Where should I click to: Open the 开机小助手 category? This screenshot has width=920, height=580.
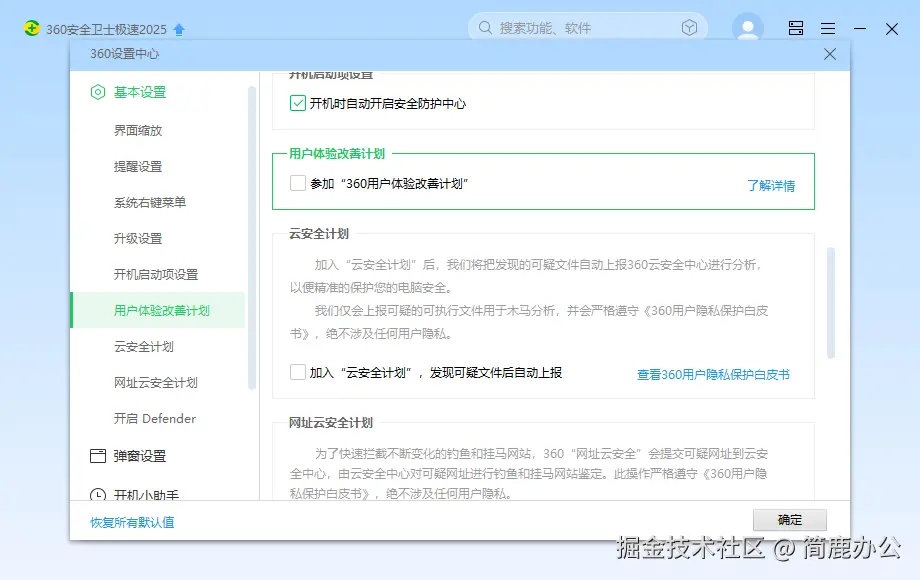146,494
